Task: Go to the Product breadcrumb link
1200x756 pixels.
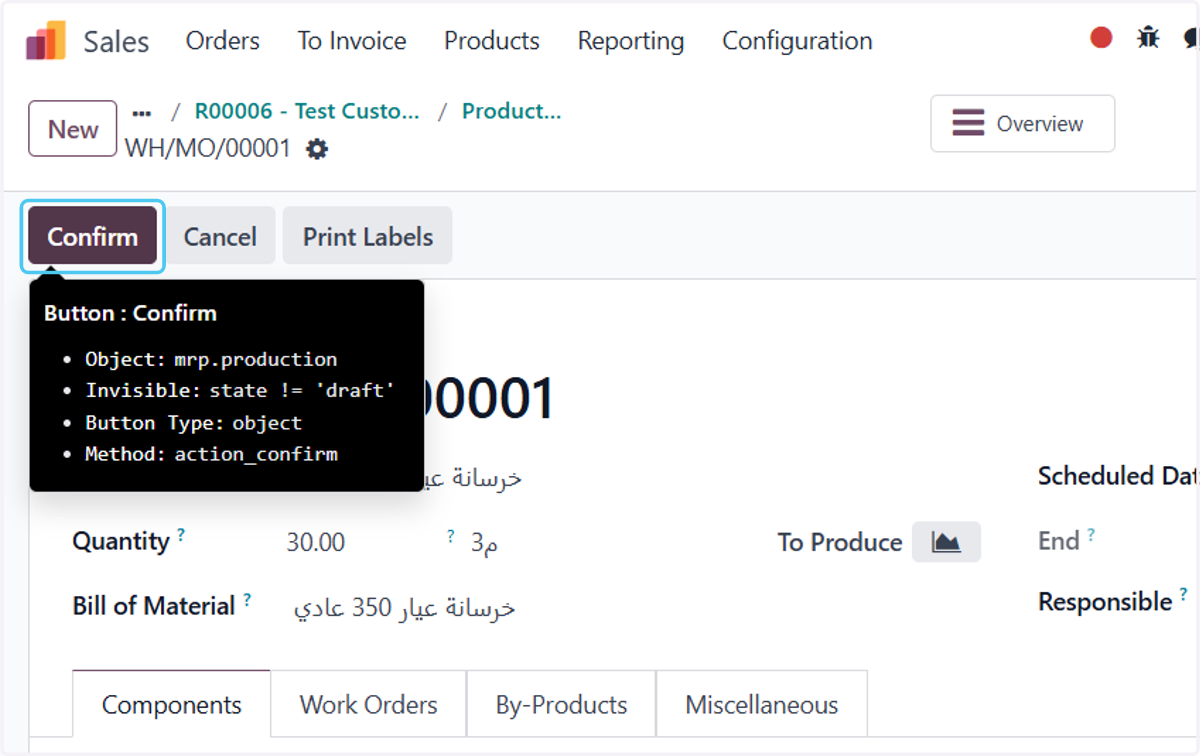Action: point(511,111)
